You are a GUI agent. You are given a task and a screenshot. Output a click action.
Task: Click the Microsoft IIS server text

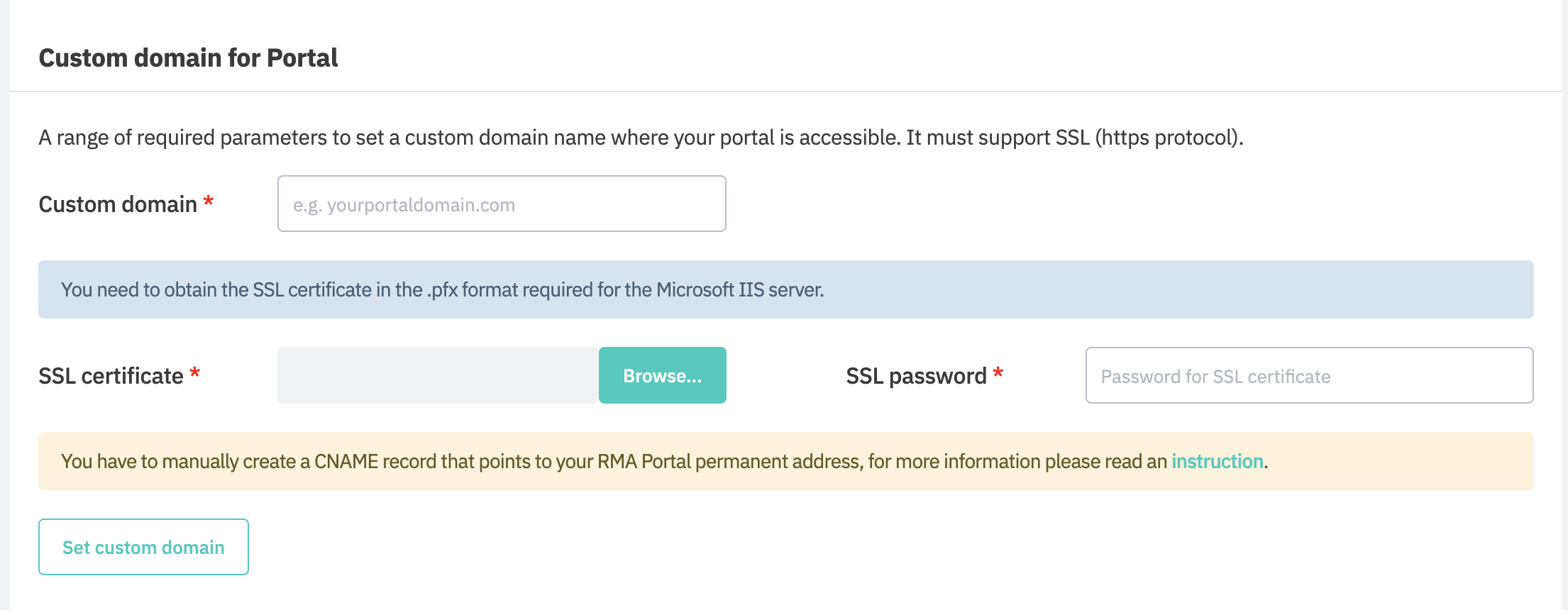click(x=739, y=290)
